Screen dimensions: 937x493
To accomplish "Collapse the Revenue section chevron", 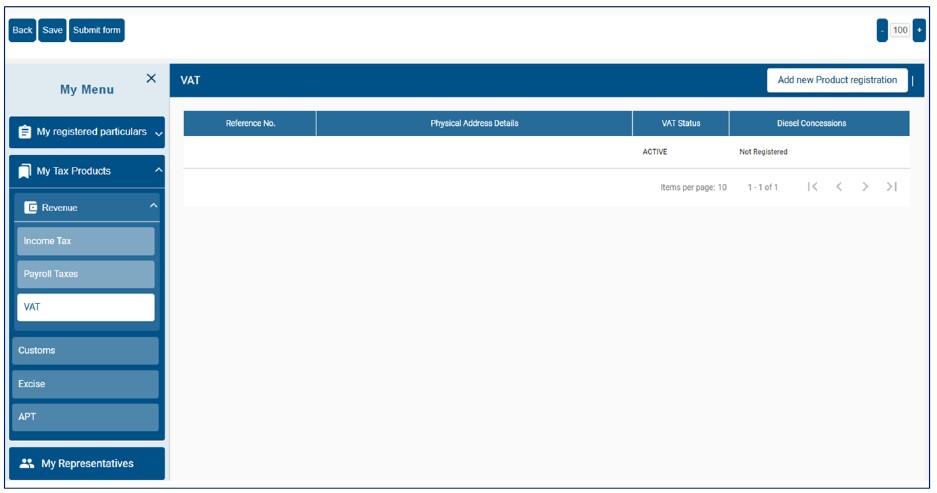I will pos(154,206).
